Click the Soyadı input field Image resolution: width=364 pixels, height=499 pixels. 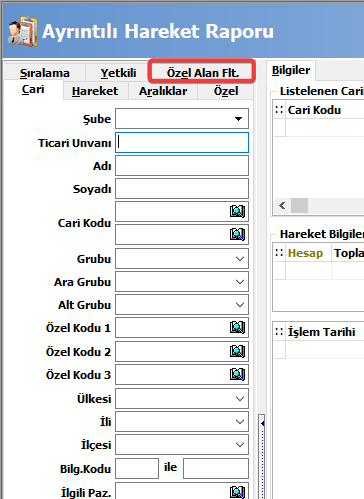(182, 189)
